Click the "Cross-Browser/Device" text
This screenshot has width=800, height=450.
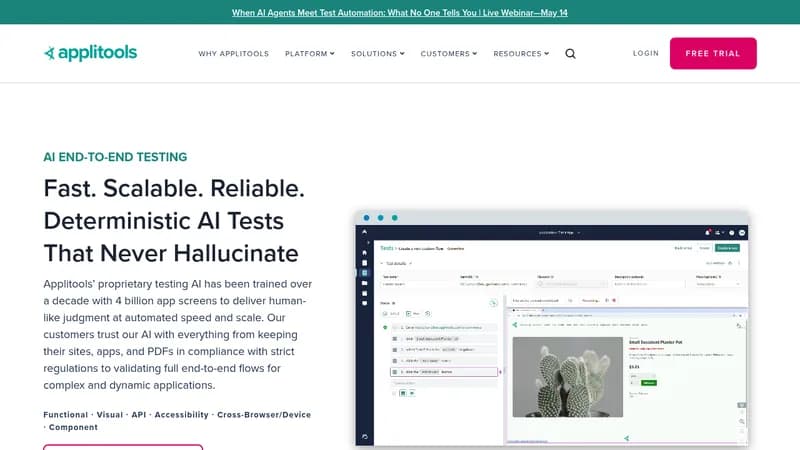(264, 415)
